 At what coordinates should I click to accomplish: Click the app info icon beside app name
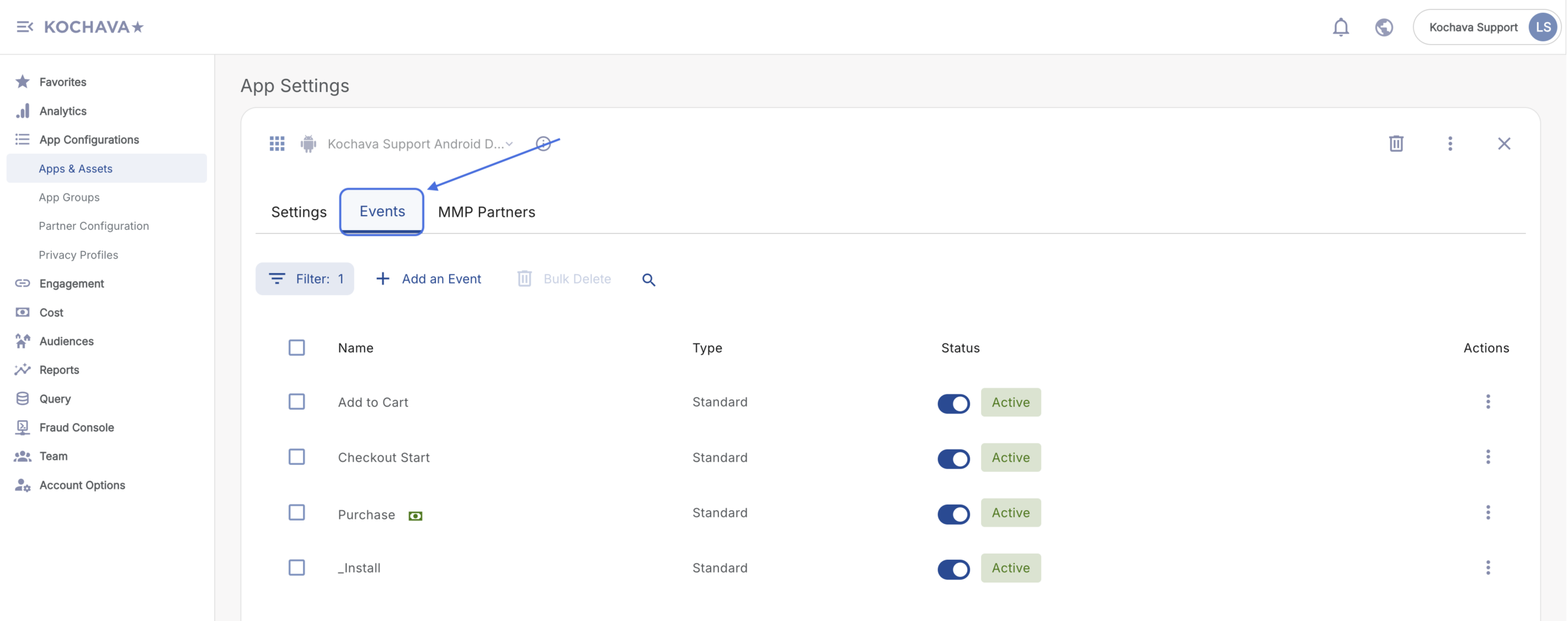click(543, 144)
